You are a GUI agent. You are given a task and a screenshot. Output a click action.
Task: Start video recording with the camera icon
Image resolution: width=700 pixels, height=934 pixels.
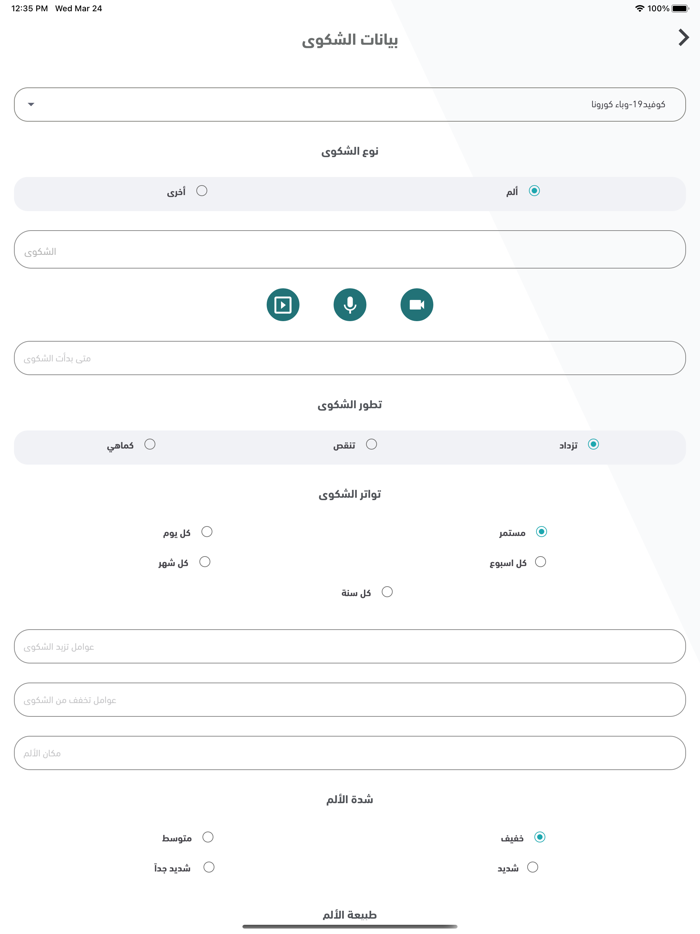point(417,304)
